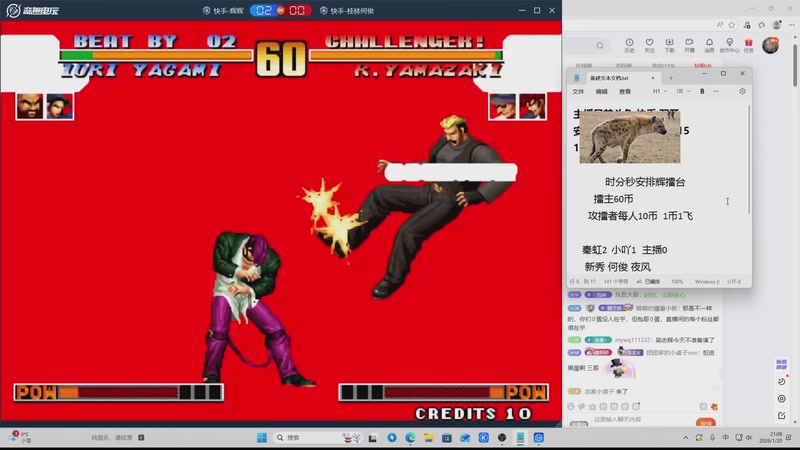
Task: Click the text line 擂主60币
Action: pos(613,199)
